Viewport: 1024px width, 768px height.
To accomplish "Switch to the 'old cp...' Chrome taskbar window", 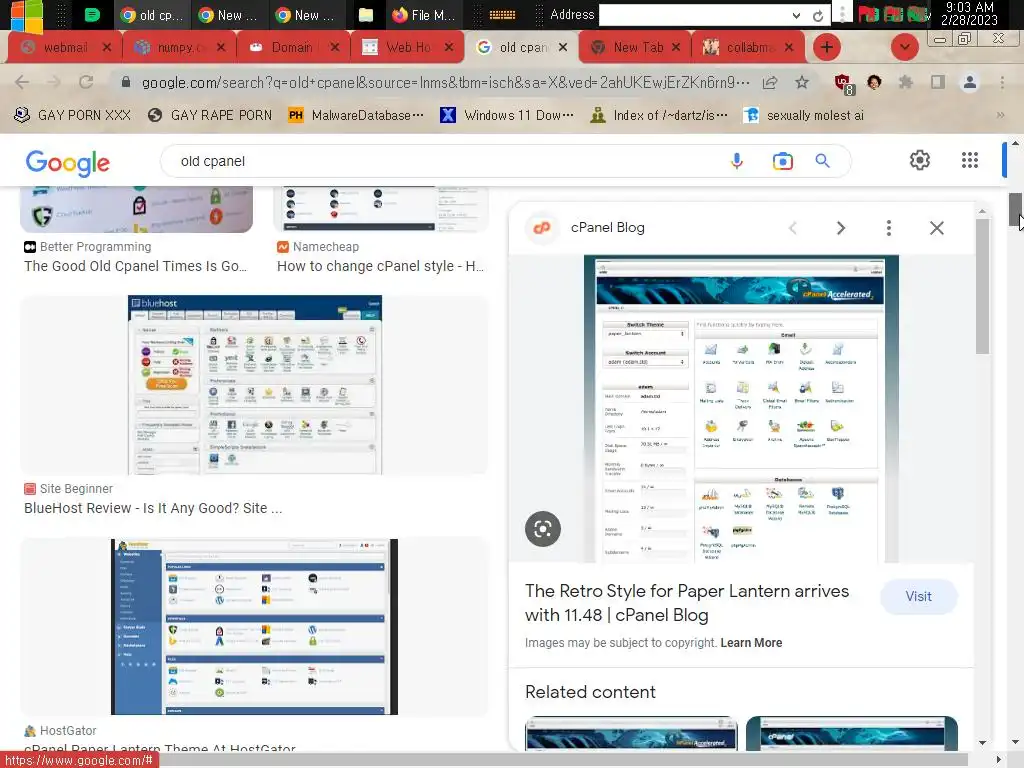I will click(x=152, y=15).
